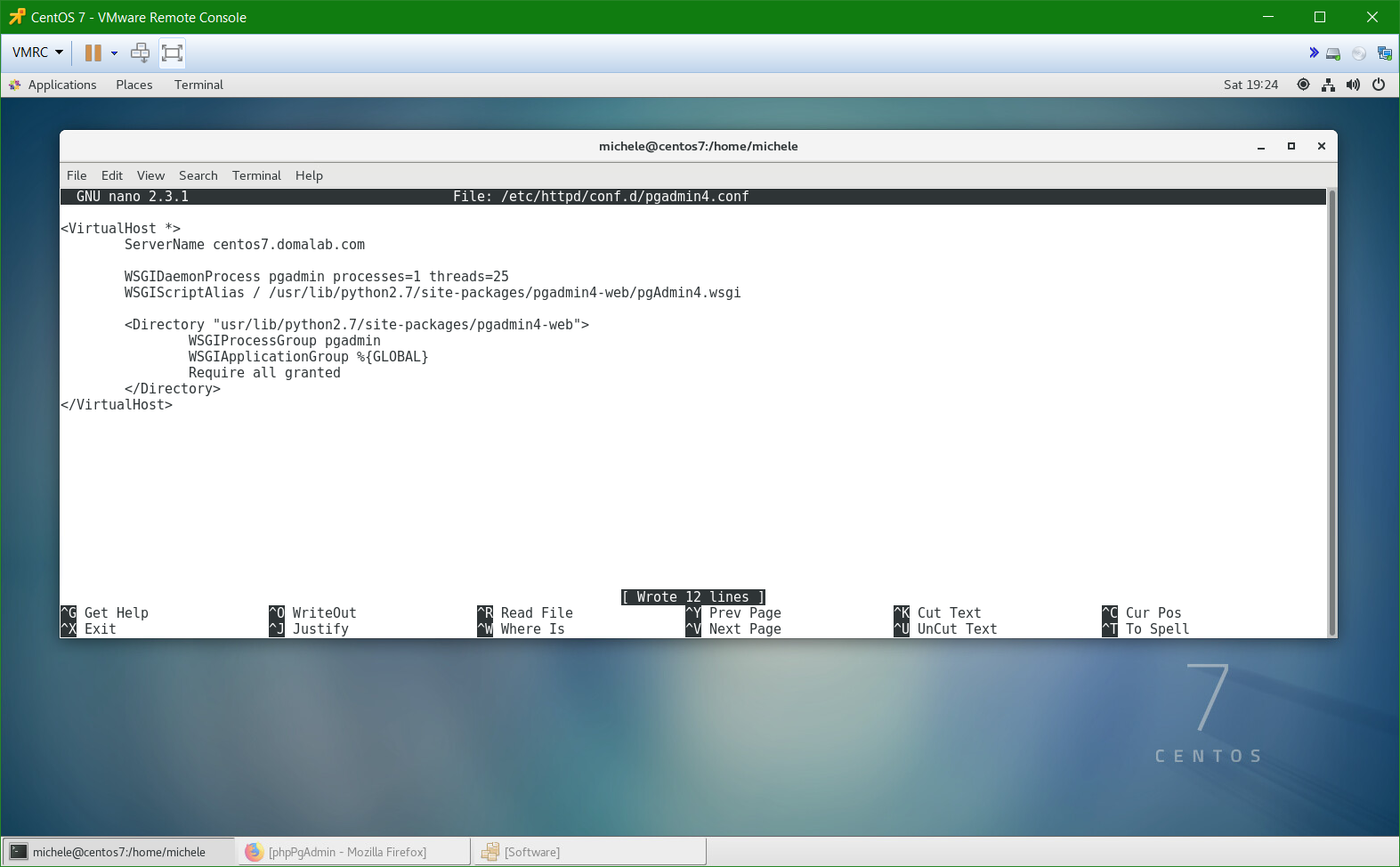Click the wired network status icon
This screenshot has width=1400, height=867.
point(1328,85)
